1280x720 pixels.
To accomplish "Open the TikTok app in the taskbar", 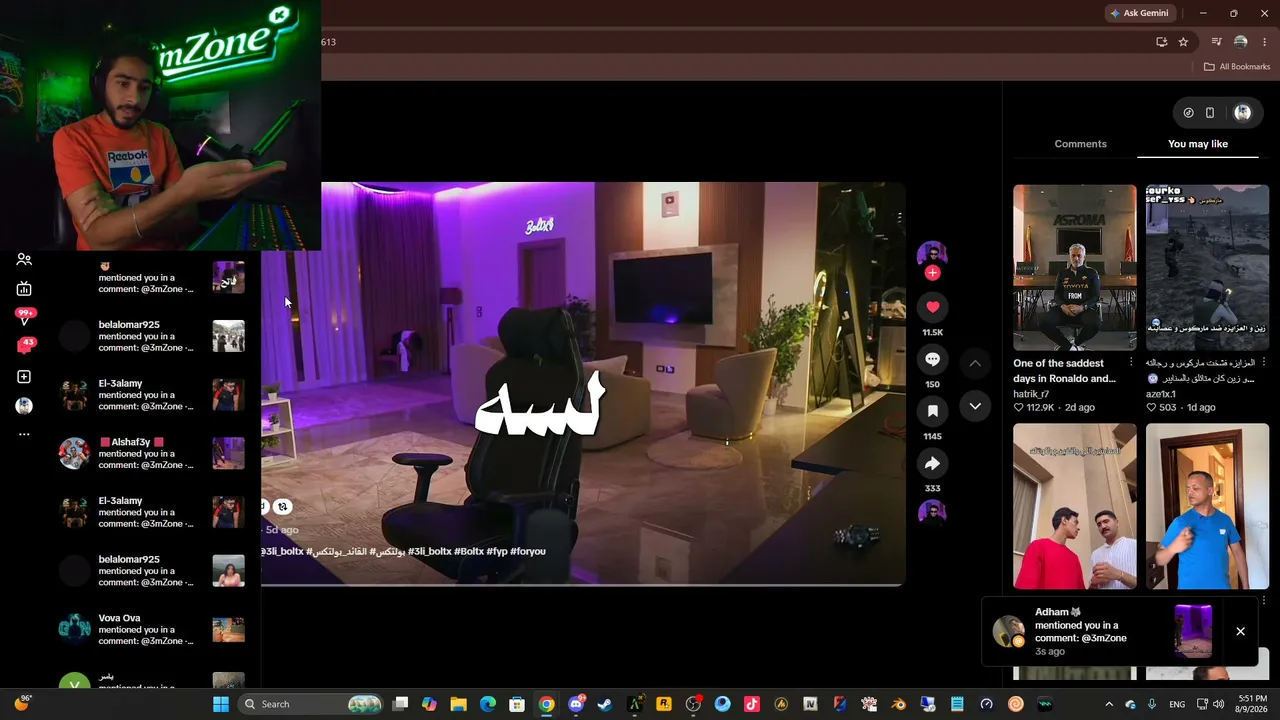I will [752, 704].
